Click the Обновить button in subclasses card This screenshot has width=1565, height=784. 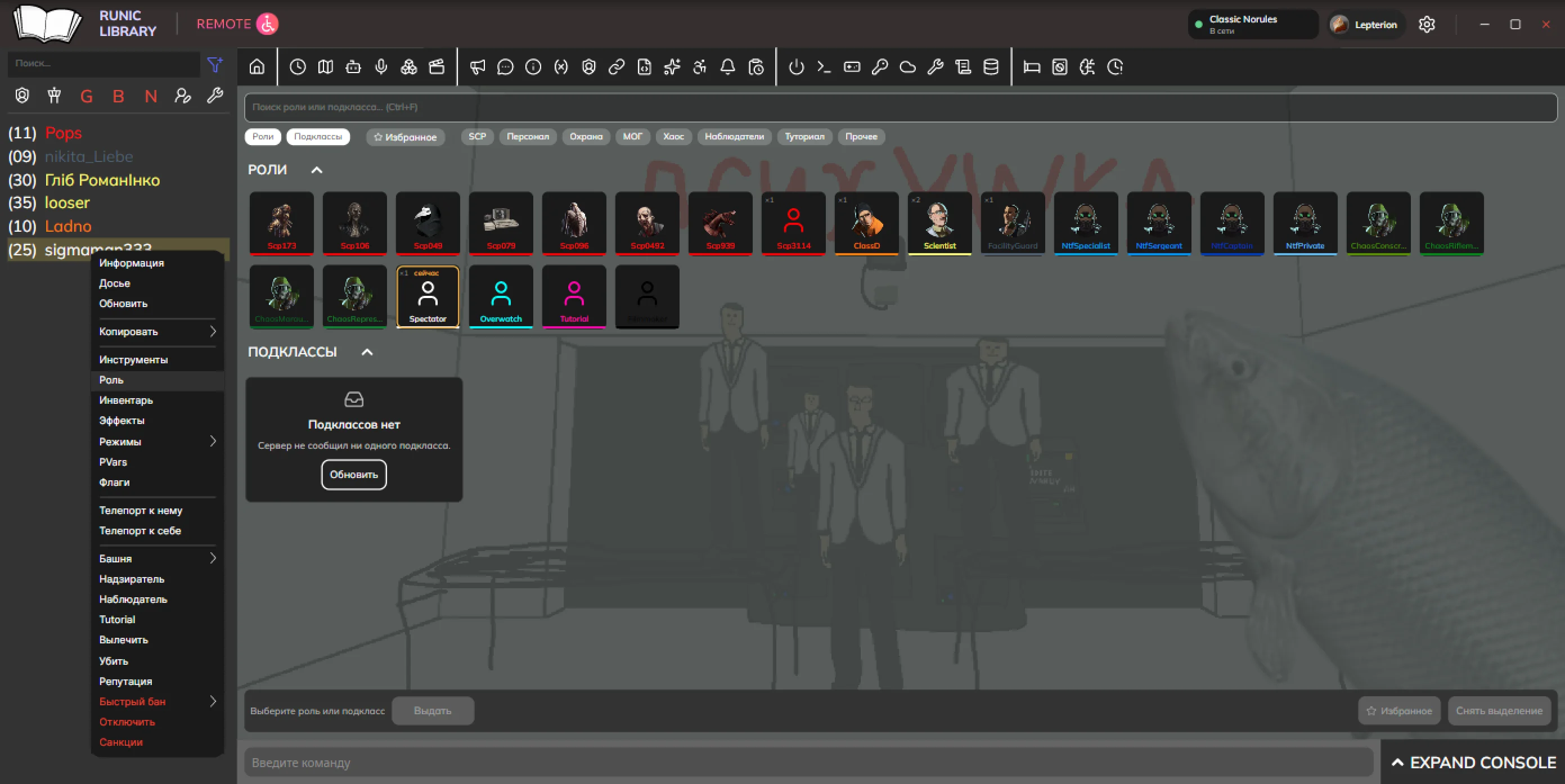point(354,474)
